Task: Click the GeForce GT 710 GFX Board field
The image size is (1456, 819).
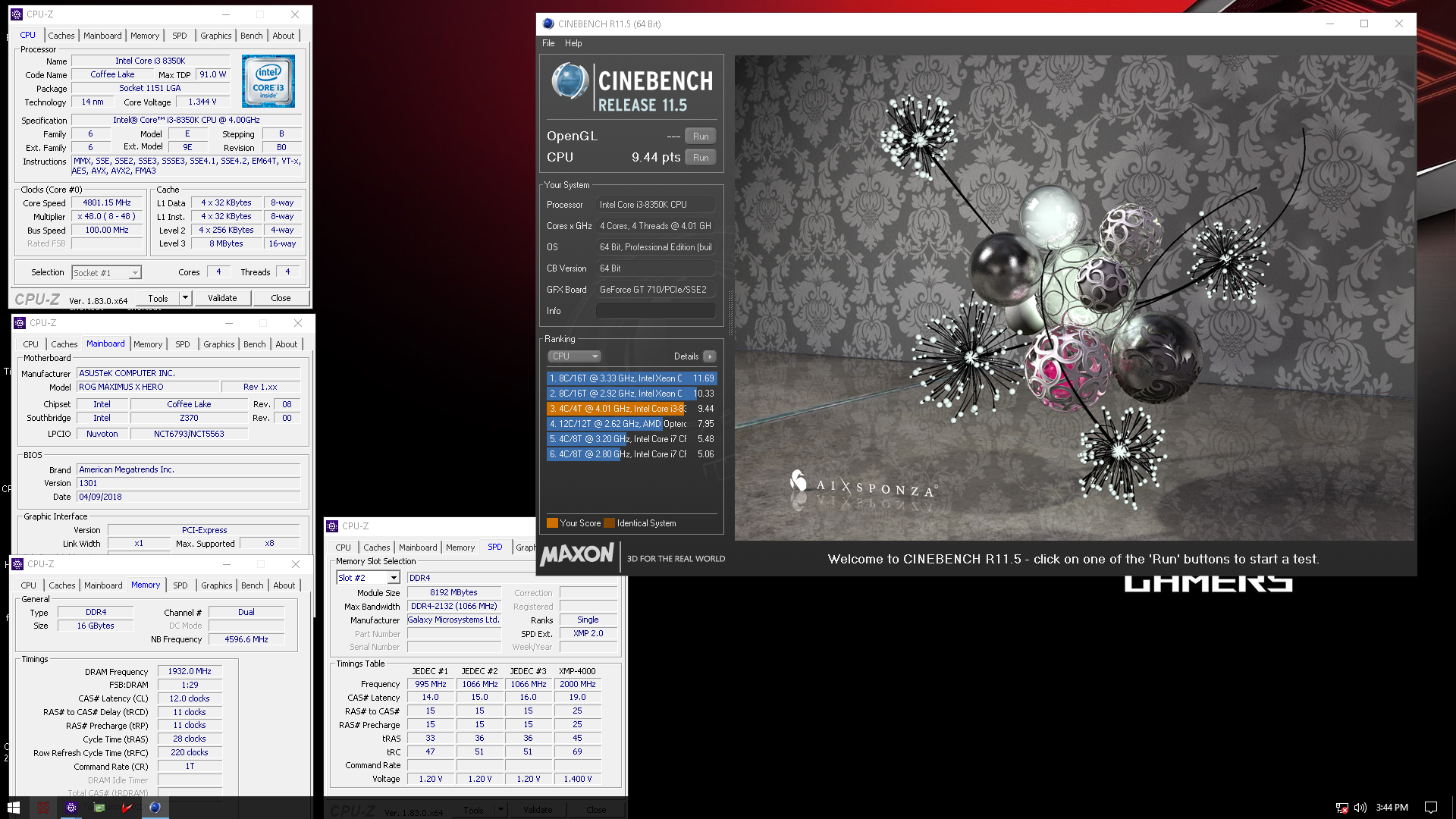Action: [655, 290]
